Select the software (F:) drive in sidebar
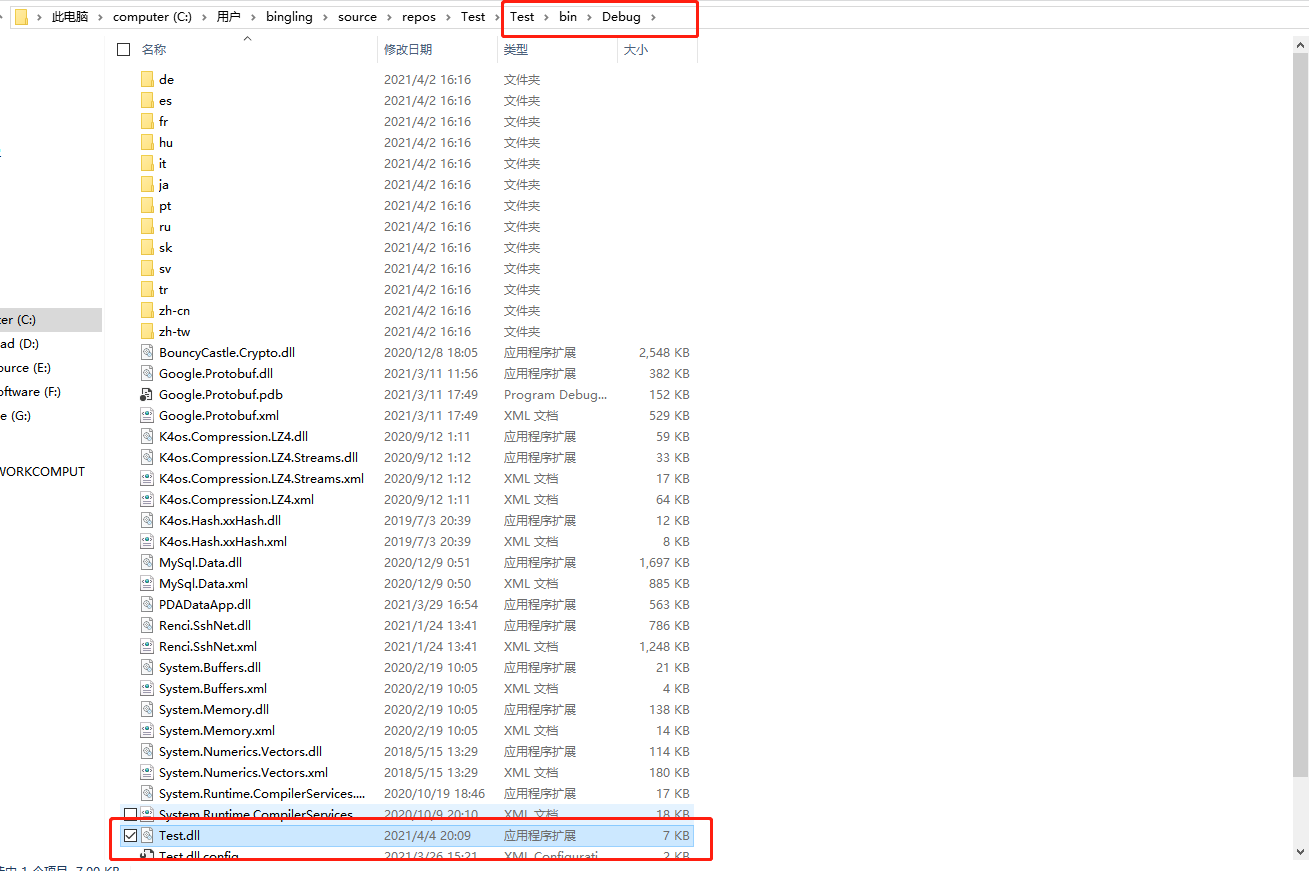Viewport: 1309px width, 871px height. click(30, 391)
